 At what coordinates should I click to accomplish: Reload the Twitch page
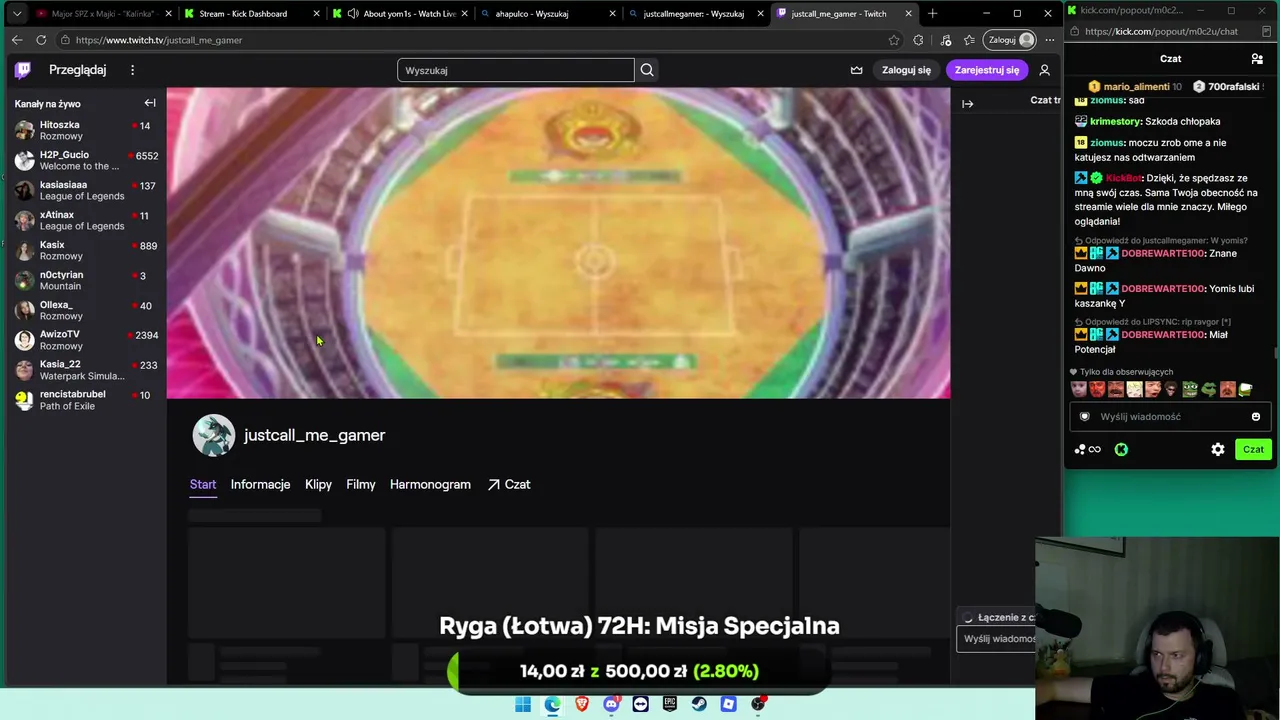pos(41,40)
